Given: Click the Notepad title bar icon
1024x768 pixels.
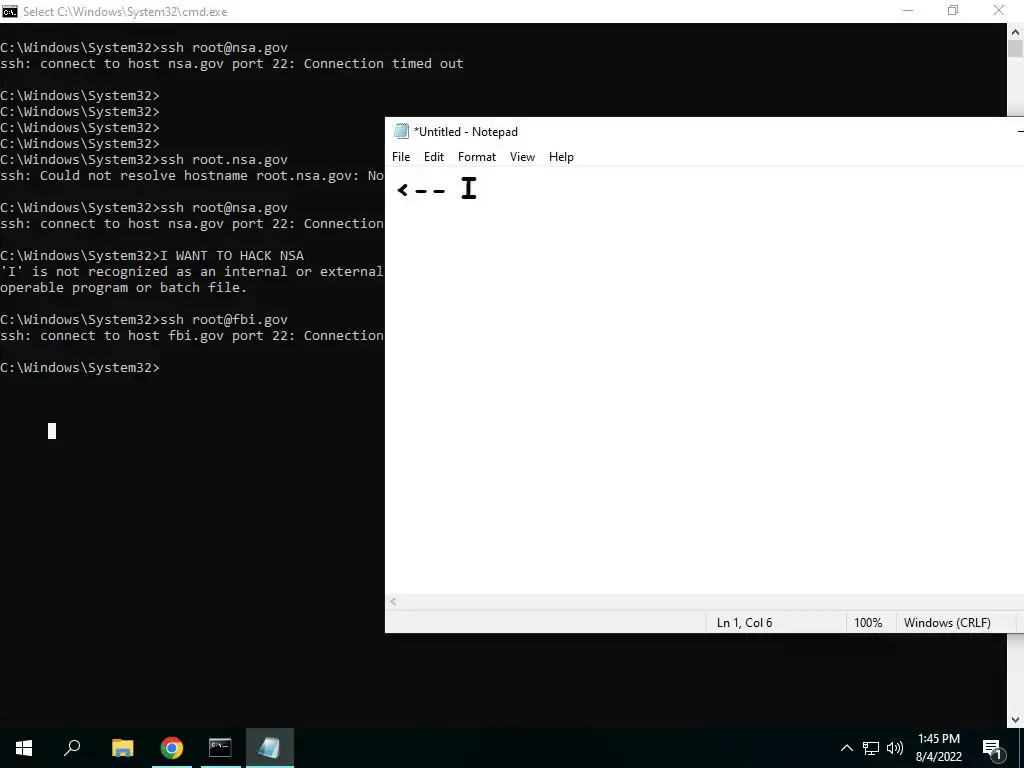Looking at the screenshot, I should point(401,131).
